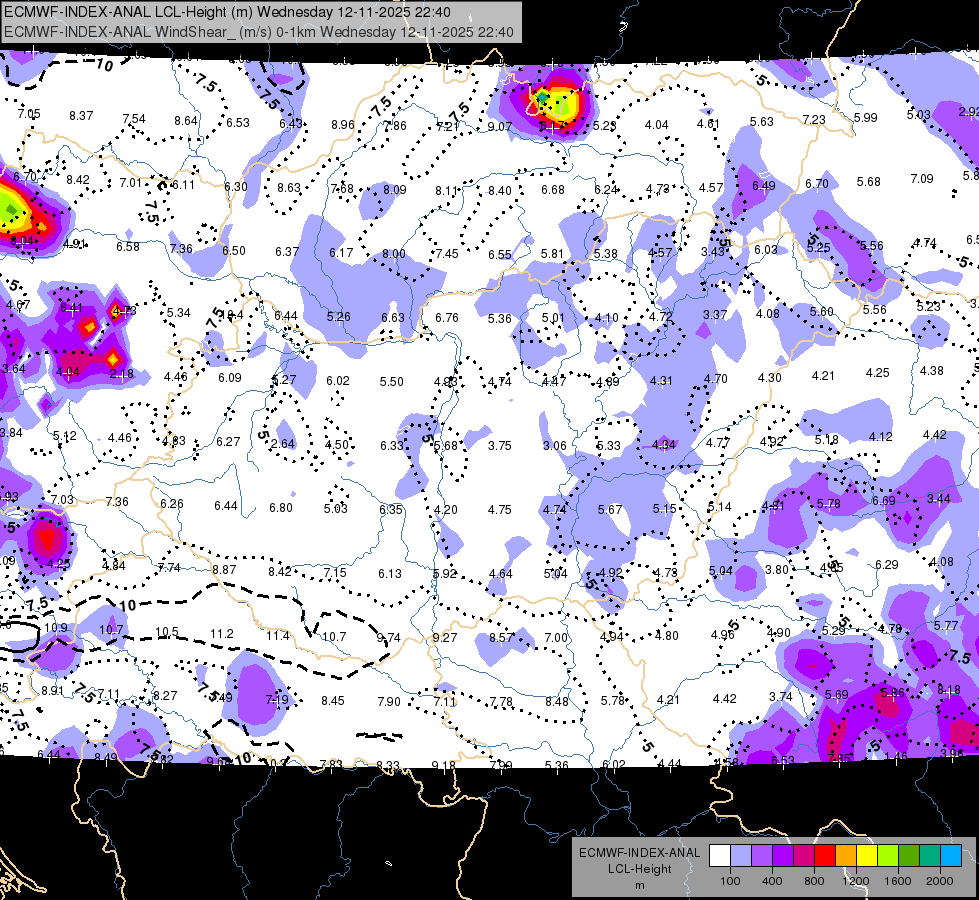Click the wind shear value '6.09'

230,378
